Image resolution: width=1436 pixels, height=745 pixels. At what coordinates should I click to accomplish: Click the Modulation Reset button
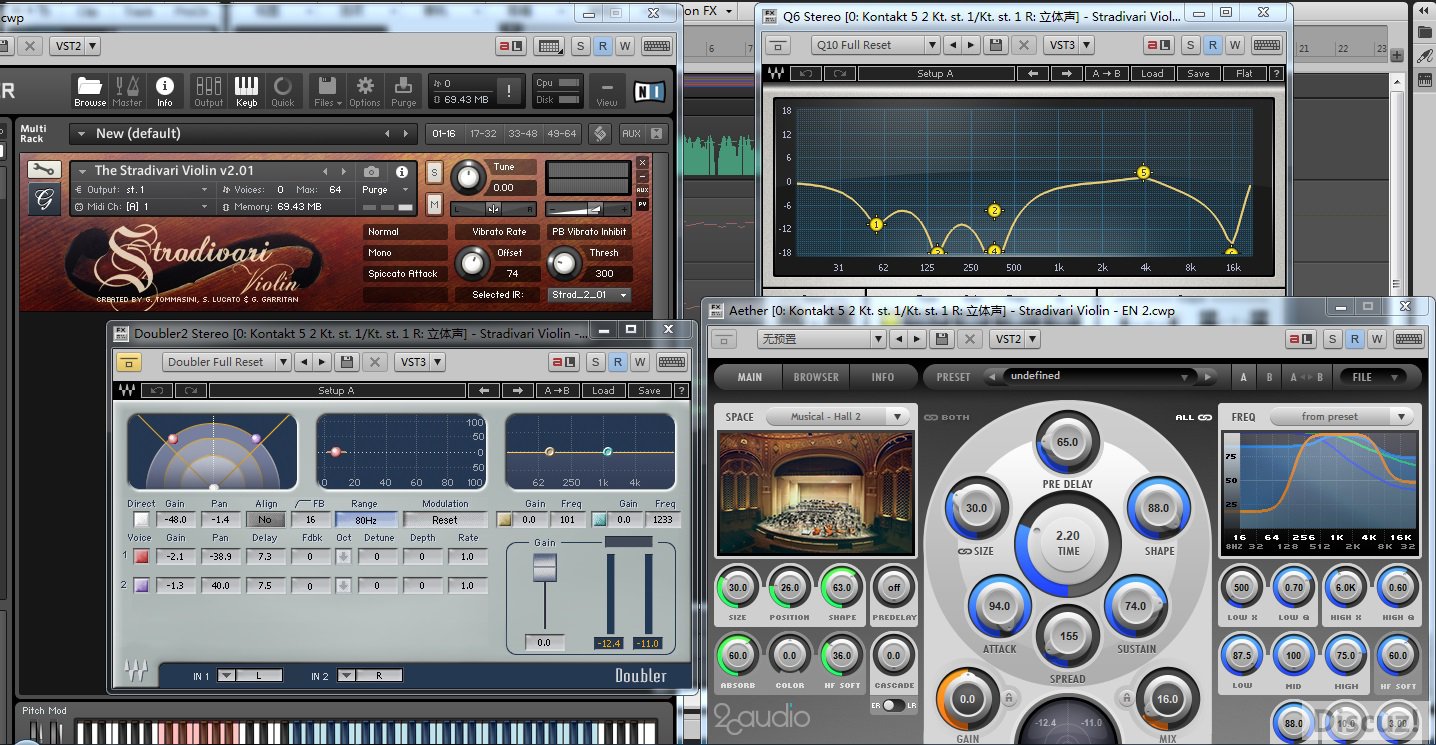click(445, 520)
